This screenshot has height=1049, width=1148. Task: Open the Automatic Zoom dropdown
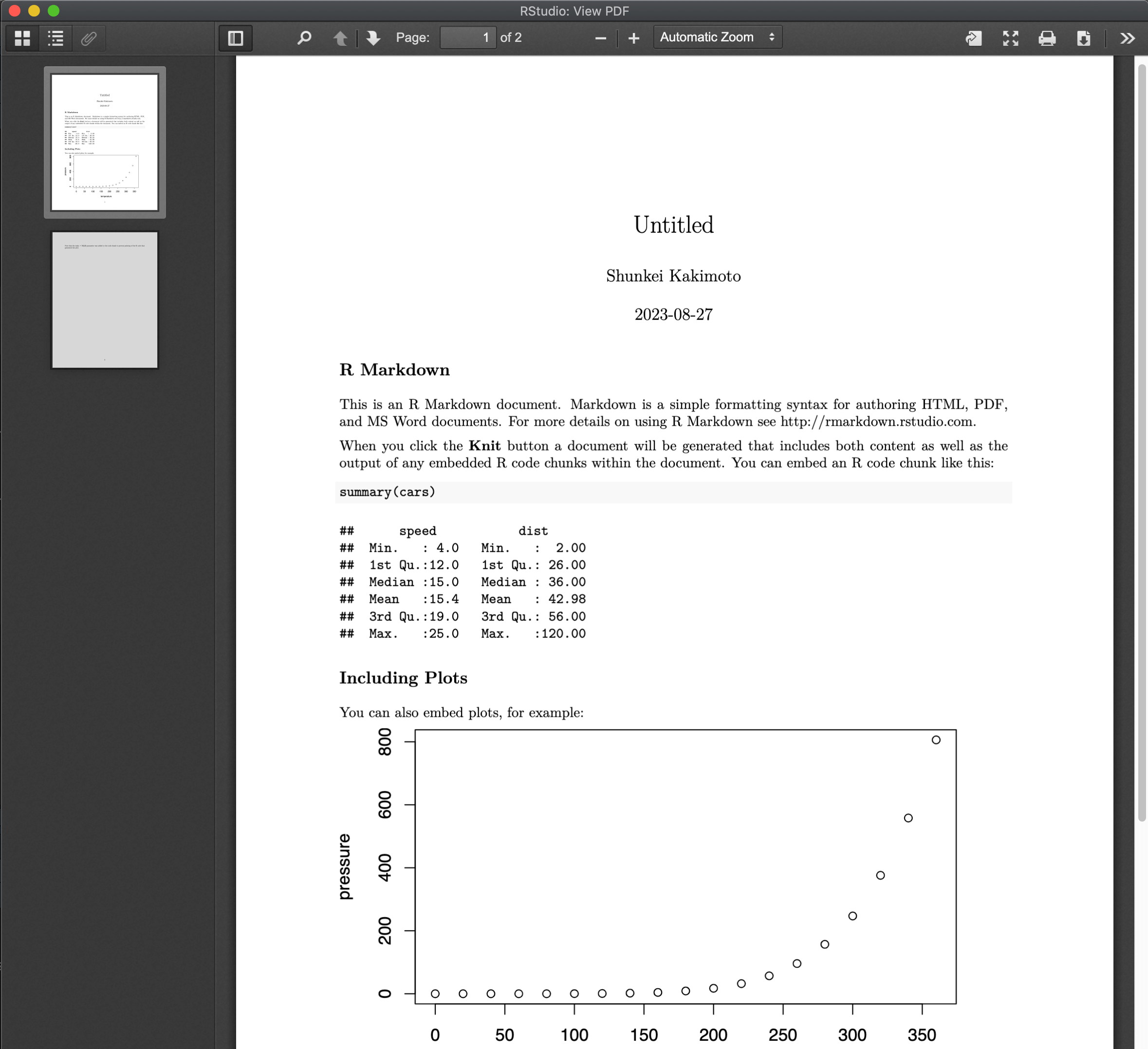coord(717,37)
